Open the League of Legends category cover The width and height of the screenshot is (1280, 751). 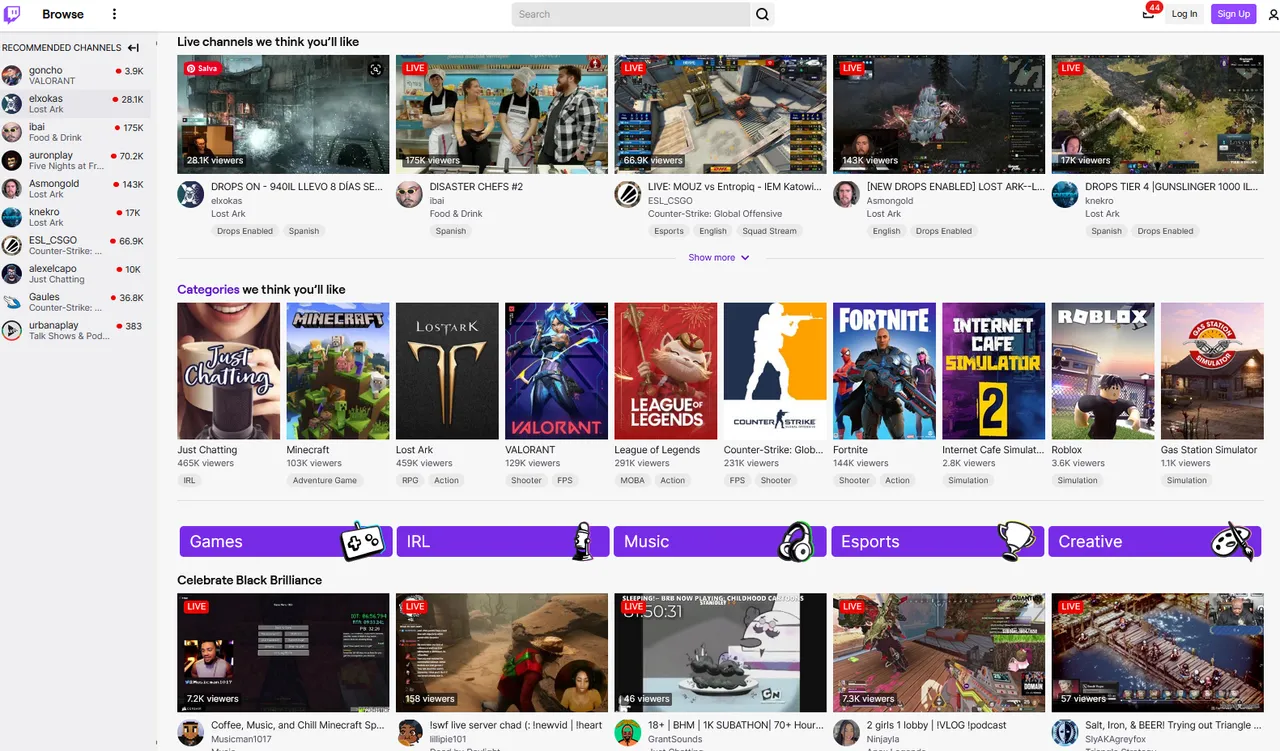(666, 371)
